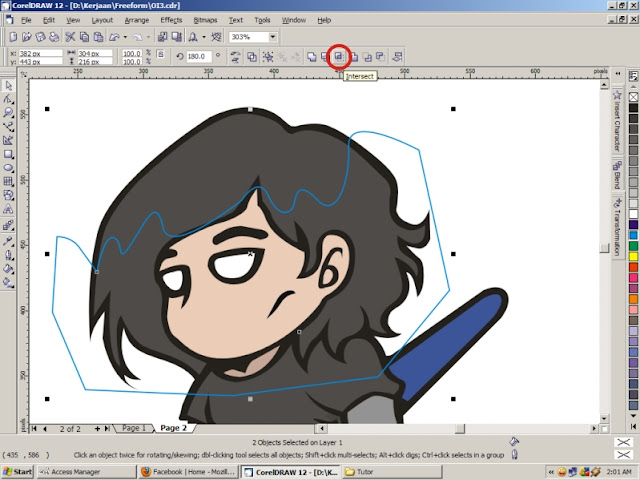Click the Import icon
Screen dimensions: 640x480
[162, 37]
